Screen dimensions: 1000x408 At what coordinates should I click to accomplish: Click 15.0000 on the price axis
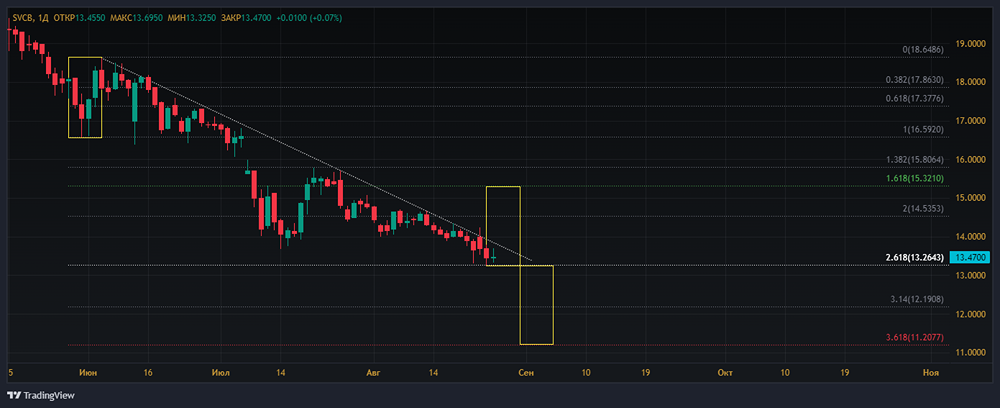click(x=970, y=198)
